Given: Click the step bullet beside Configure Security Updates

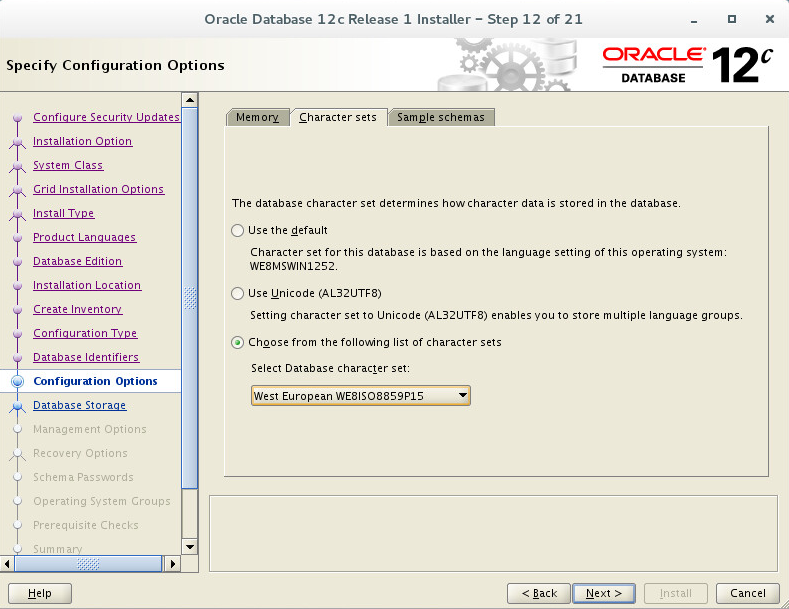Looking at the screenshot, I should tap(18, 118).
